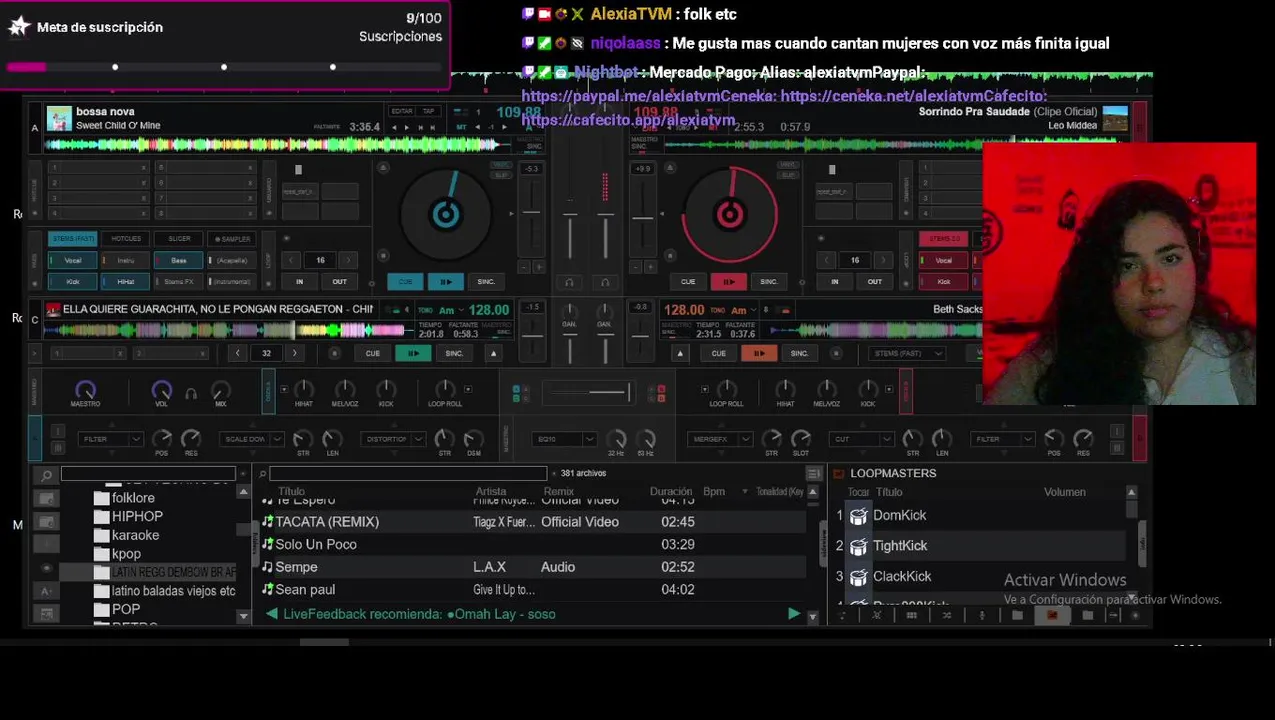This screenshot has height=720, width=1275.
Task: Open the STEMS (FAST) dropdown on right deck
Action: click(x=908, y=353)
